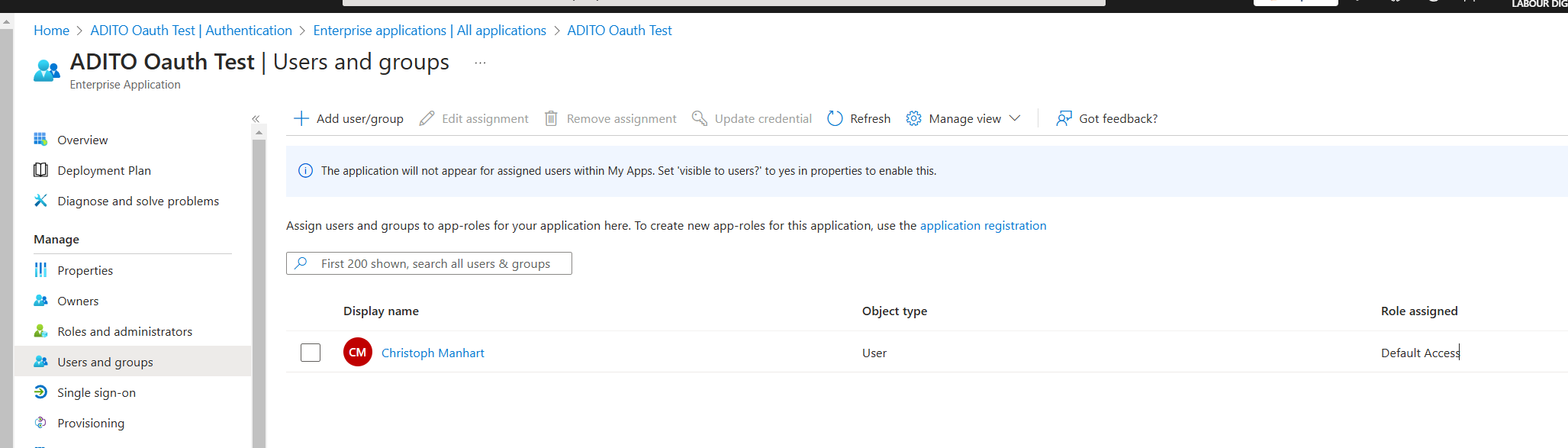
Task: Follow the application registration link
Action: [x=983, y=226]
